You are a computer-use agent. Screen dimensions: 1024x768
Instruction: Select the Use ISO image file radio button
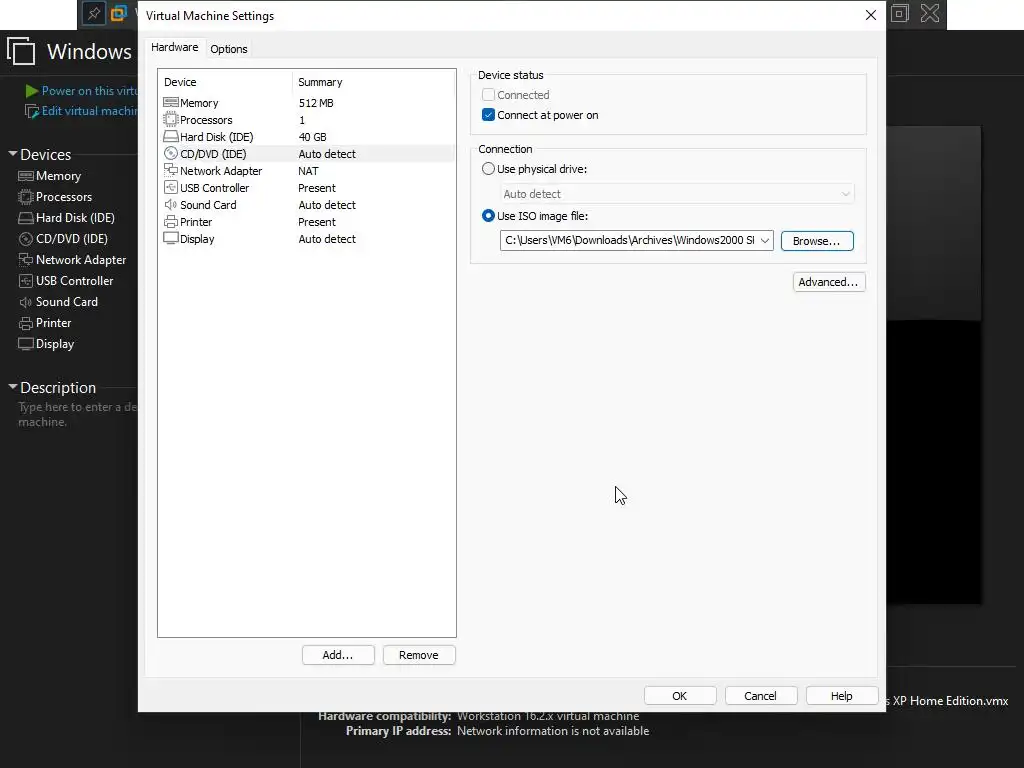pyautogui.click(x=488, y=216)
